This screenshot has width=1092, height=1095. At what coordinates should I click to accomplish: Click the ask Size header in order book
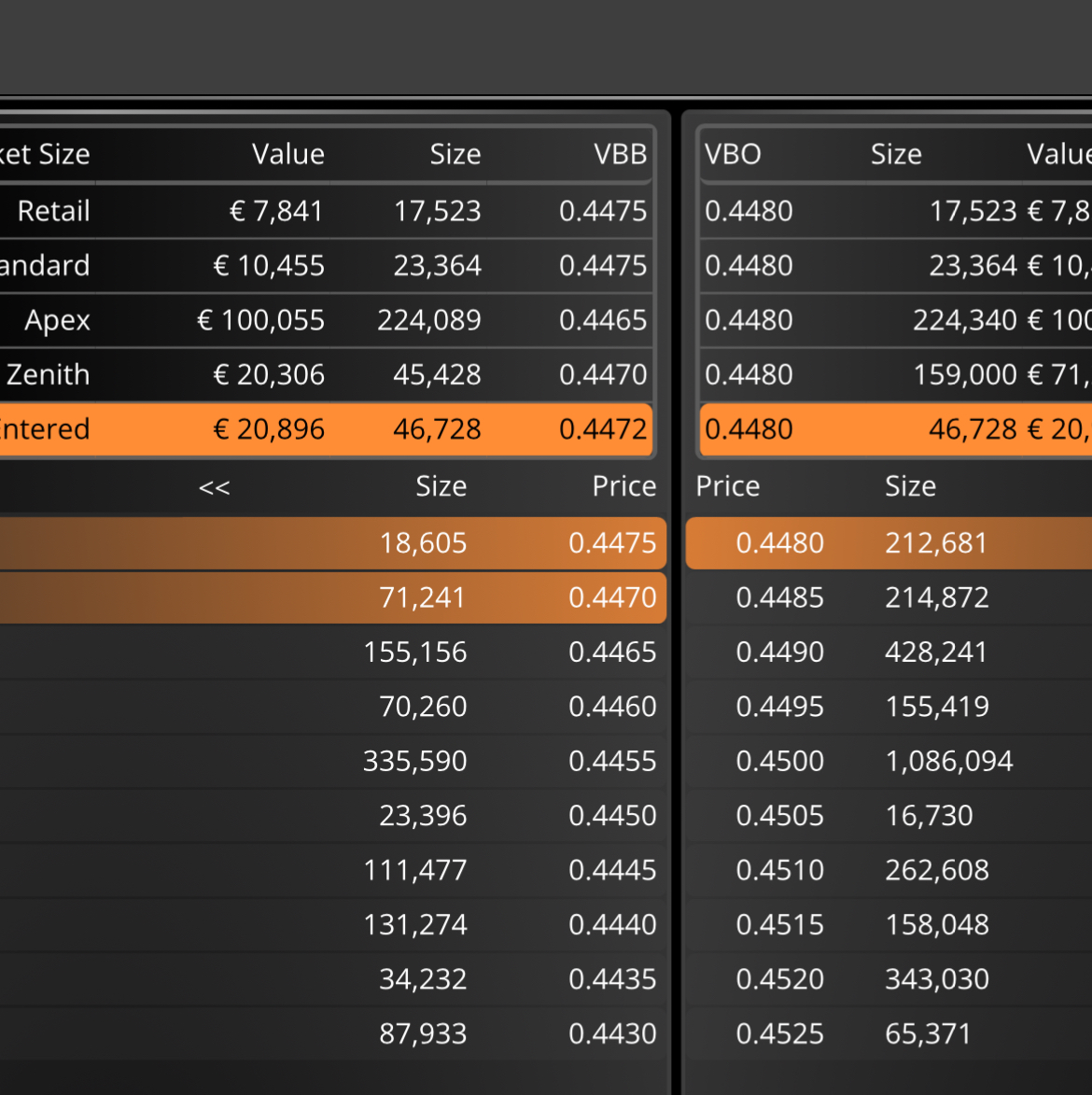[x=910, y=486]
